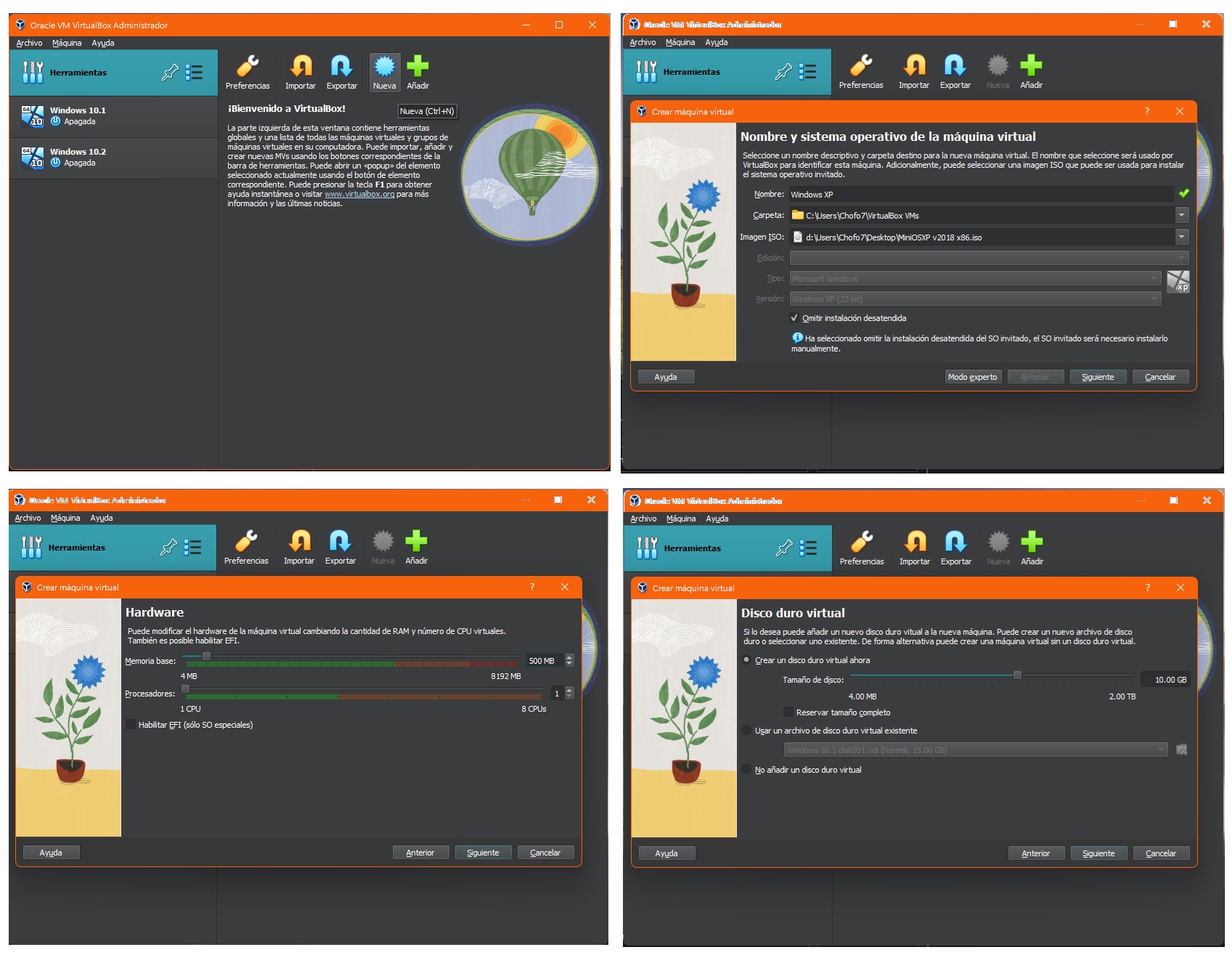Expand the Imagen ISO dropdown arrow
The width and height of the screenshot is (1232, 963).
click(1182, 237)
